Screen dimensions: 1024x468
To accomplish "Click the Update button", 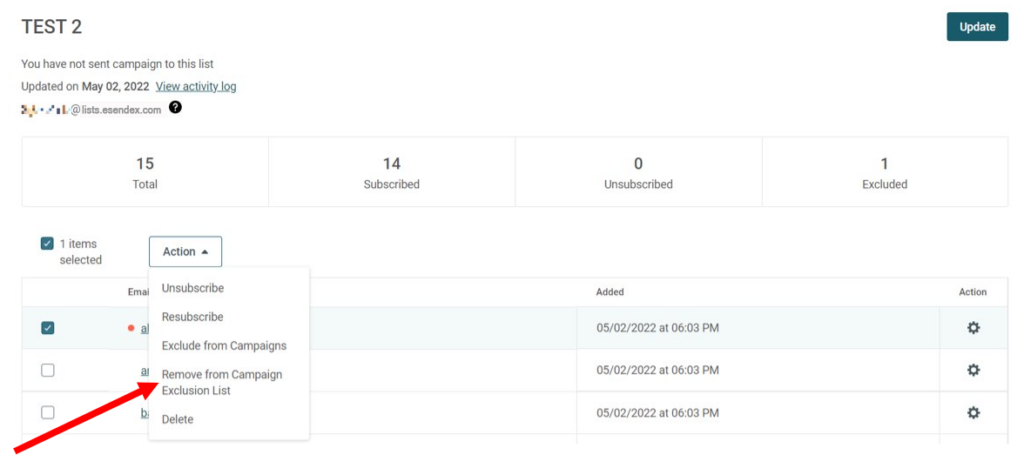I will pos(977,27).
